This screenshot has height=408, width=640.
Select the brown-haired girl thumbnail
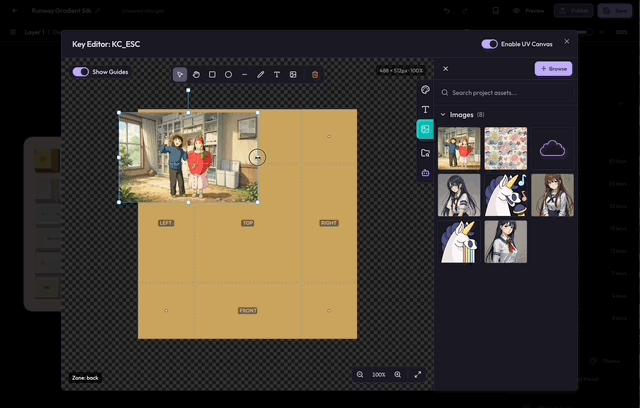pos(552,195)
